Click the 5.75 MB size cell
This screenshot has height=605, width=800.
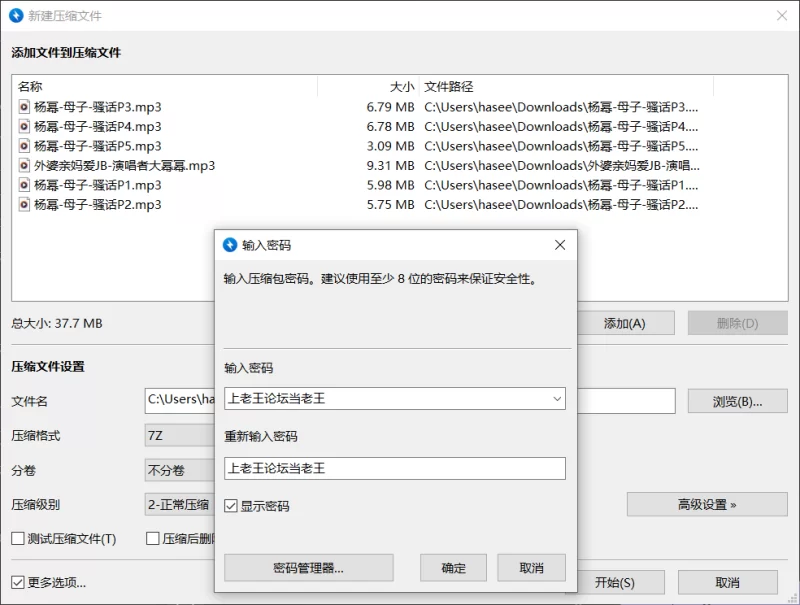390,205
